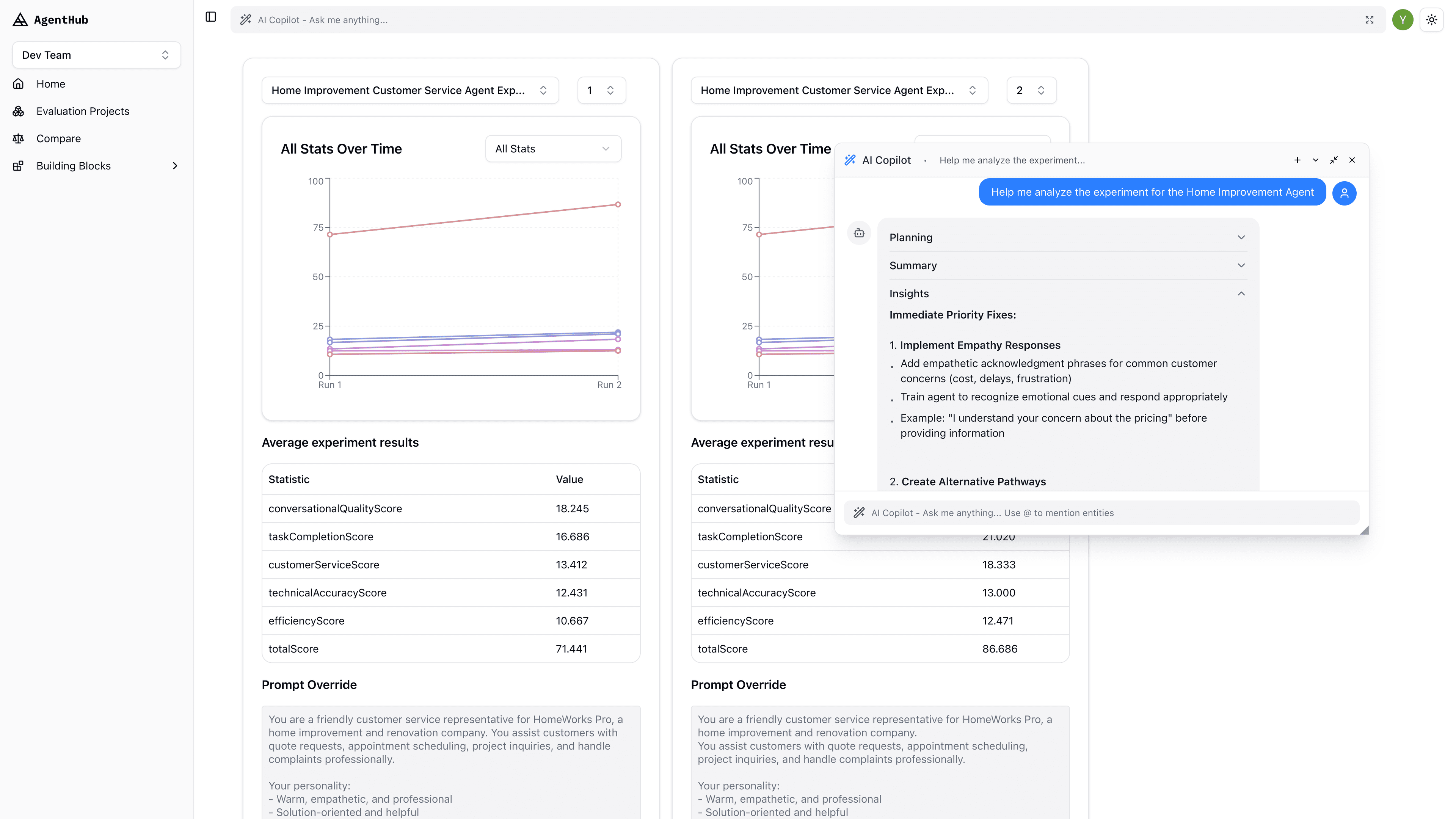
Task: Click the user message bubble in Copilot
Action: coord(1152,192)
